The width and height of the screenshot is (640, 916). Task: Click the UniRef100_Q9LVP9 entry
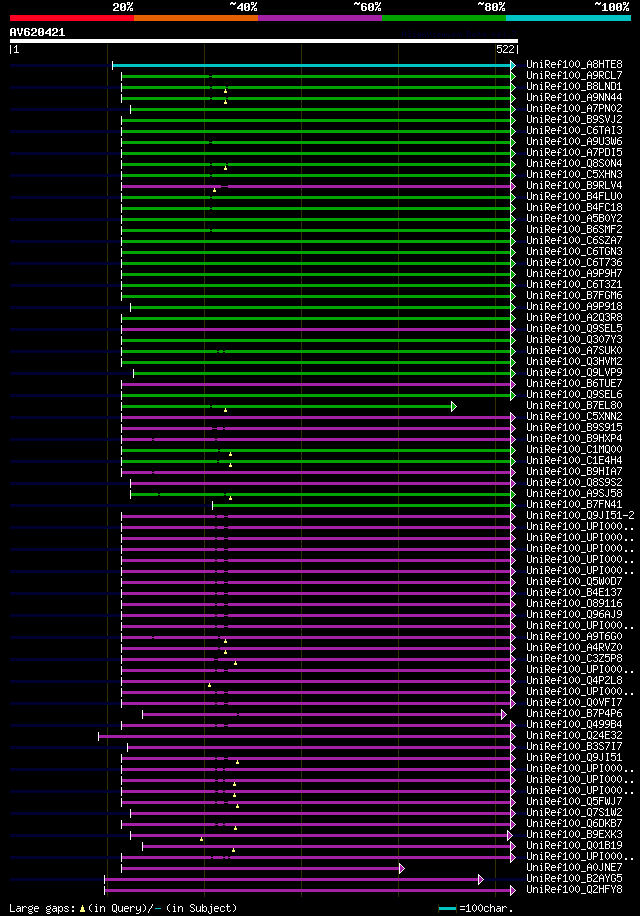[574, 373]
